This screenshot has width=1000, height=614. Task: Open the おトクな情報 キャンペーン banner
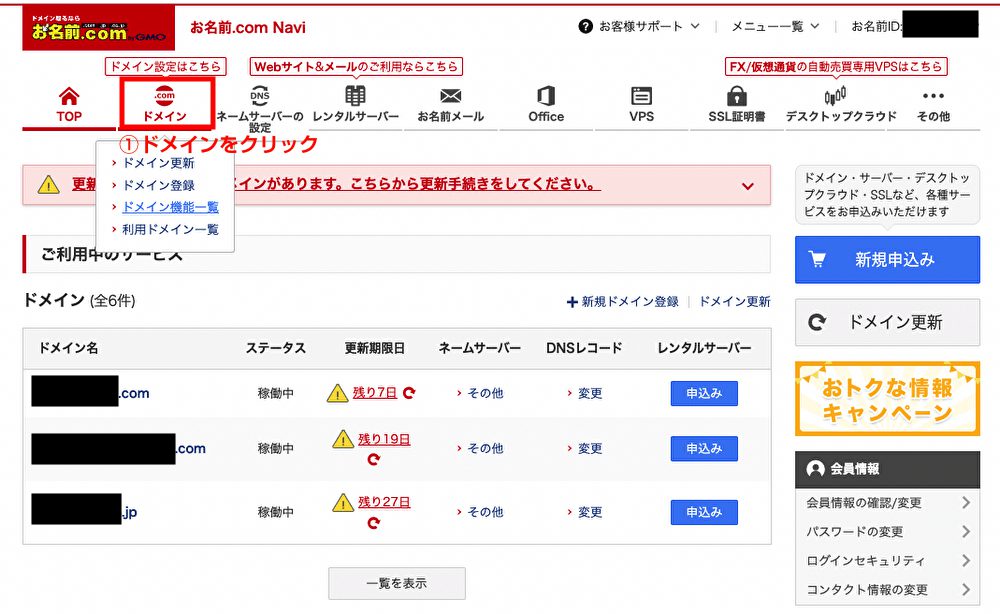point(887,399)
